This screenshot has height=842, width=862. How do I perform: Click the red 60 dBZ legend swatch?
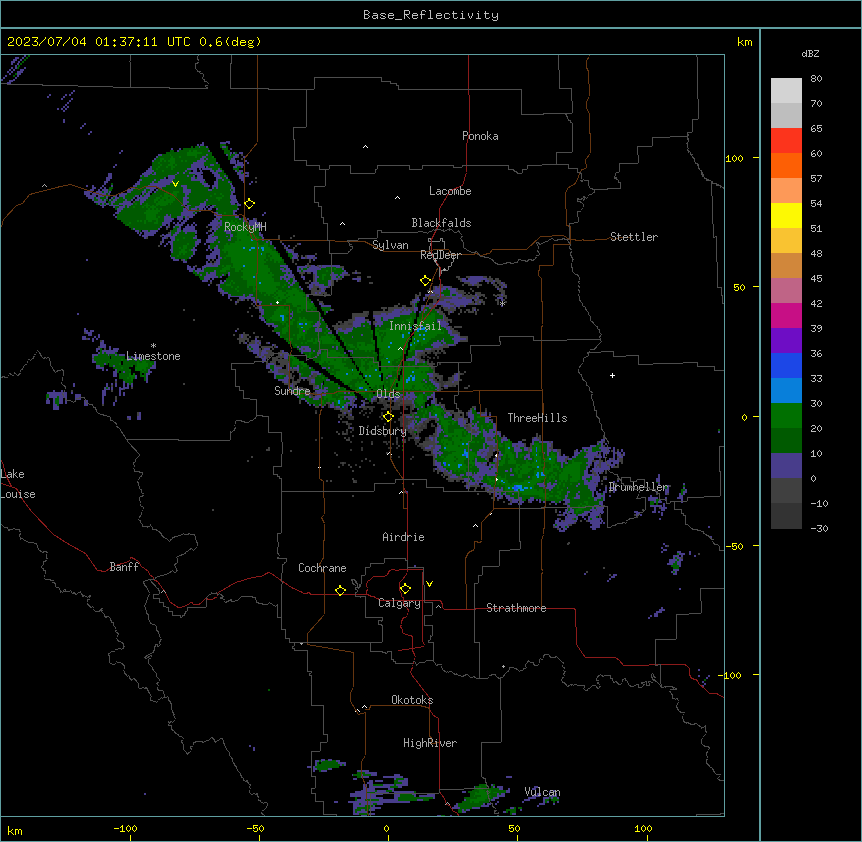point(786,141)
